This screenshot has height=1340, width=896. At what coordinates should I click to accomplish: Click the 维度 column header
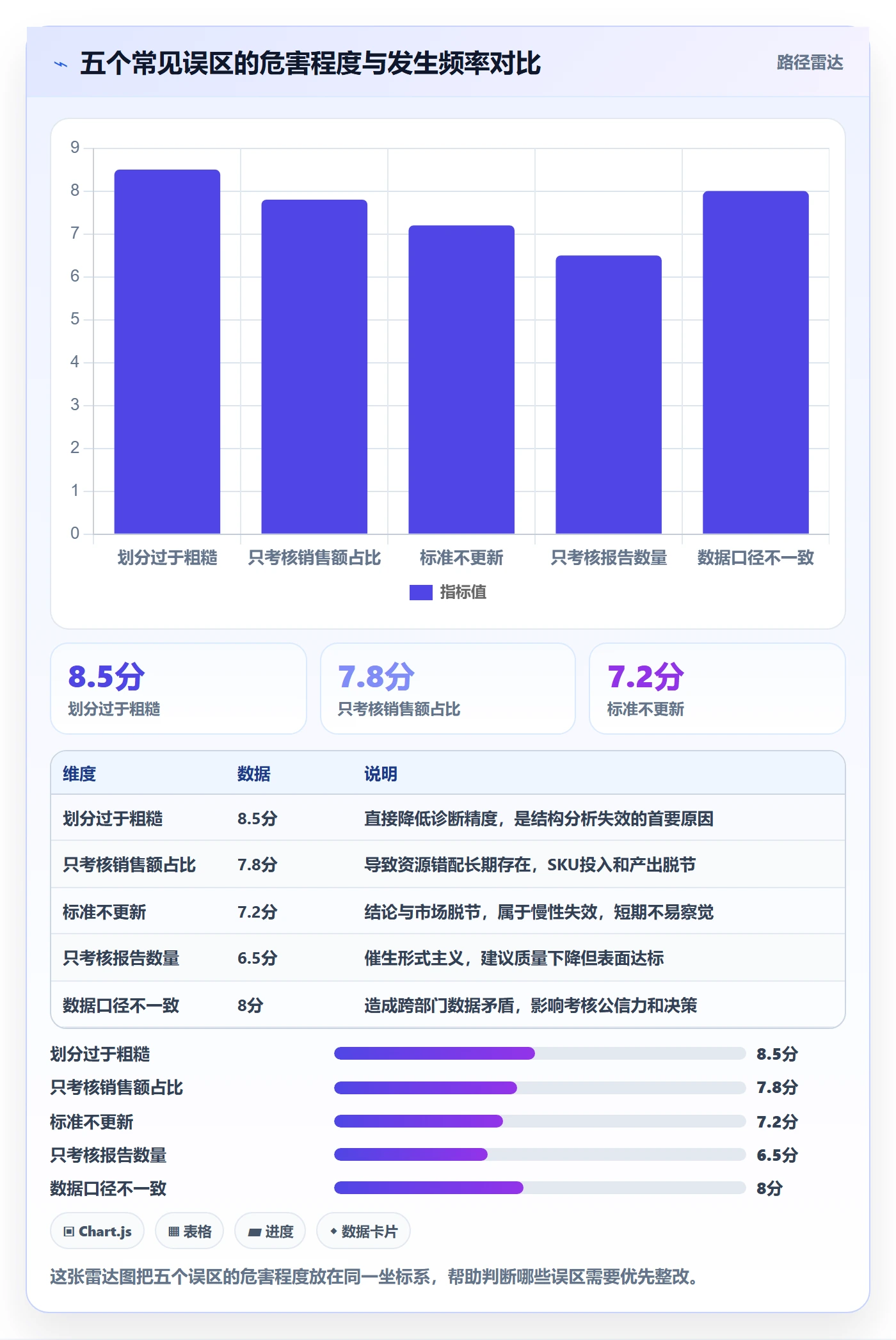[x=79, y=774]
